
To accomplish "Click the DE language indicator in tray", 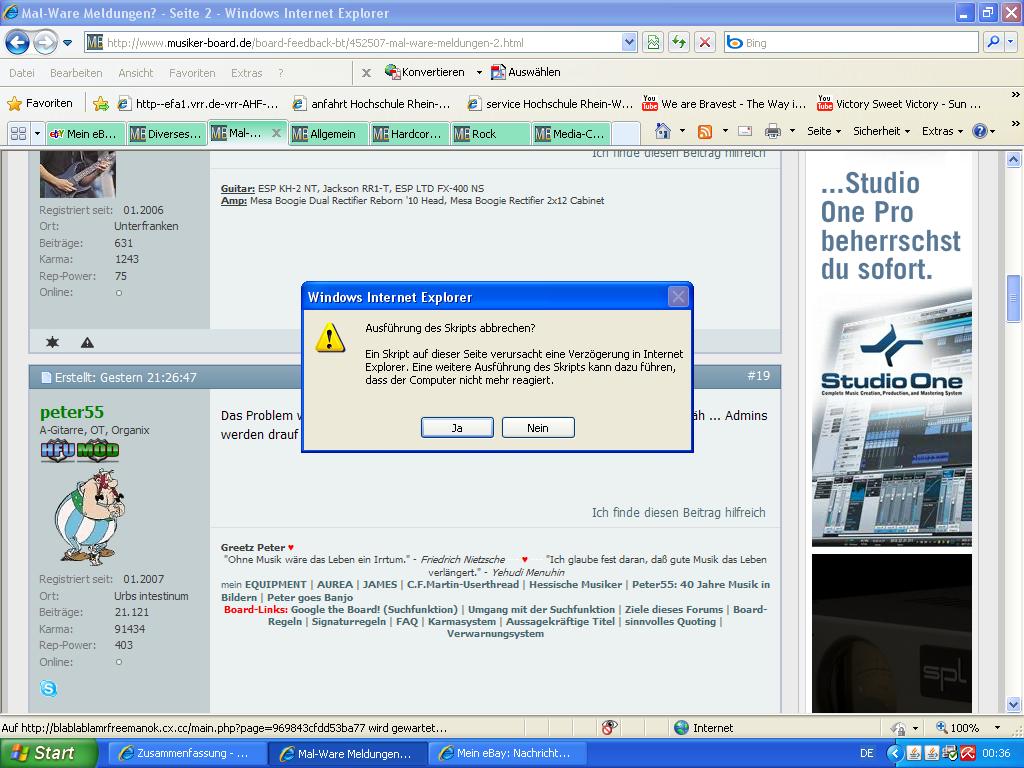I will pos(866,753).
